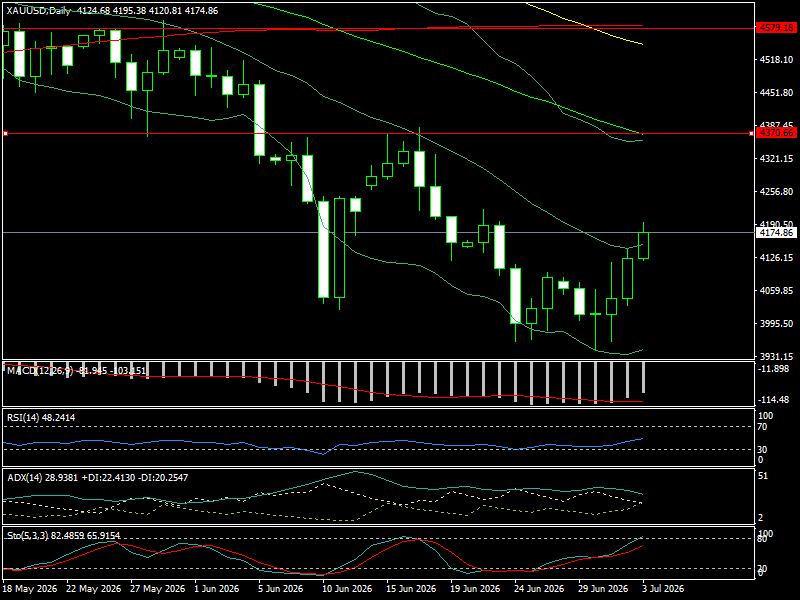800x600 pixels.
Task: Click the XAUUSD,Daily chart title text
Action: [39, 11]
